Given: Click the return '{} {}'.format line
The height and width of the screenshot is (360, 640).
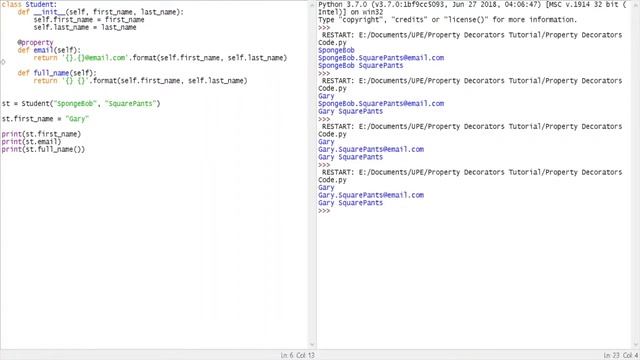Looking at the screenshot, I should pos(140,81).
